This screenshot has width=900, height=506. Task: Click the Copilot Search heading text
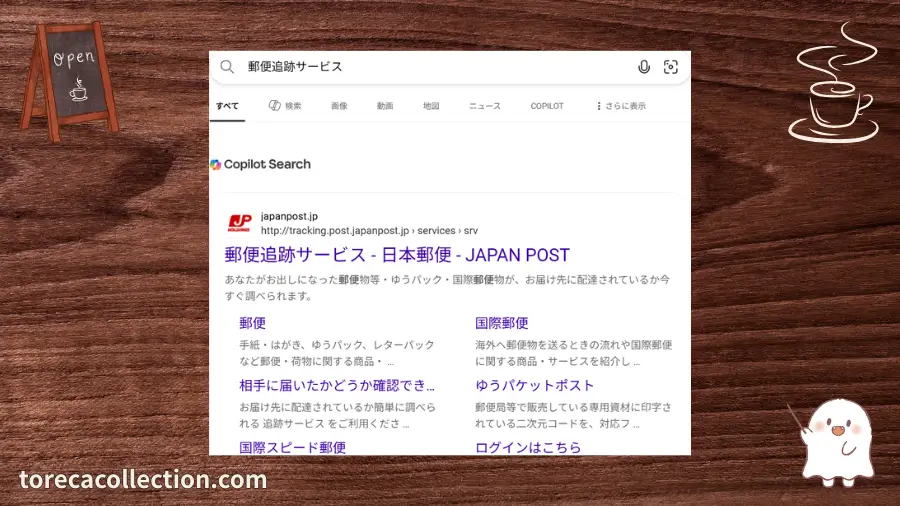pos(267,165)
